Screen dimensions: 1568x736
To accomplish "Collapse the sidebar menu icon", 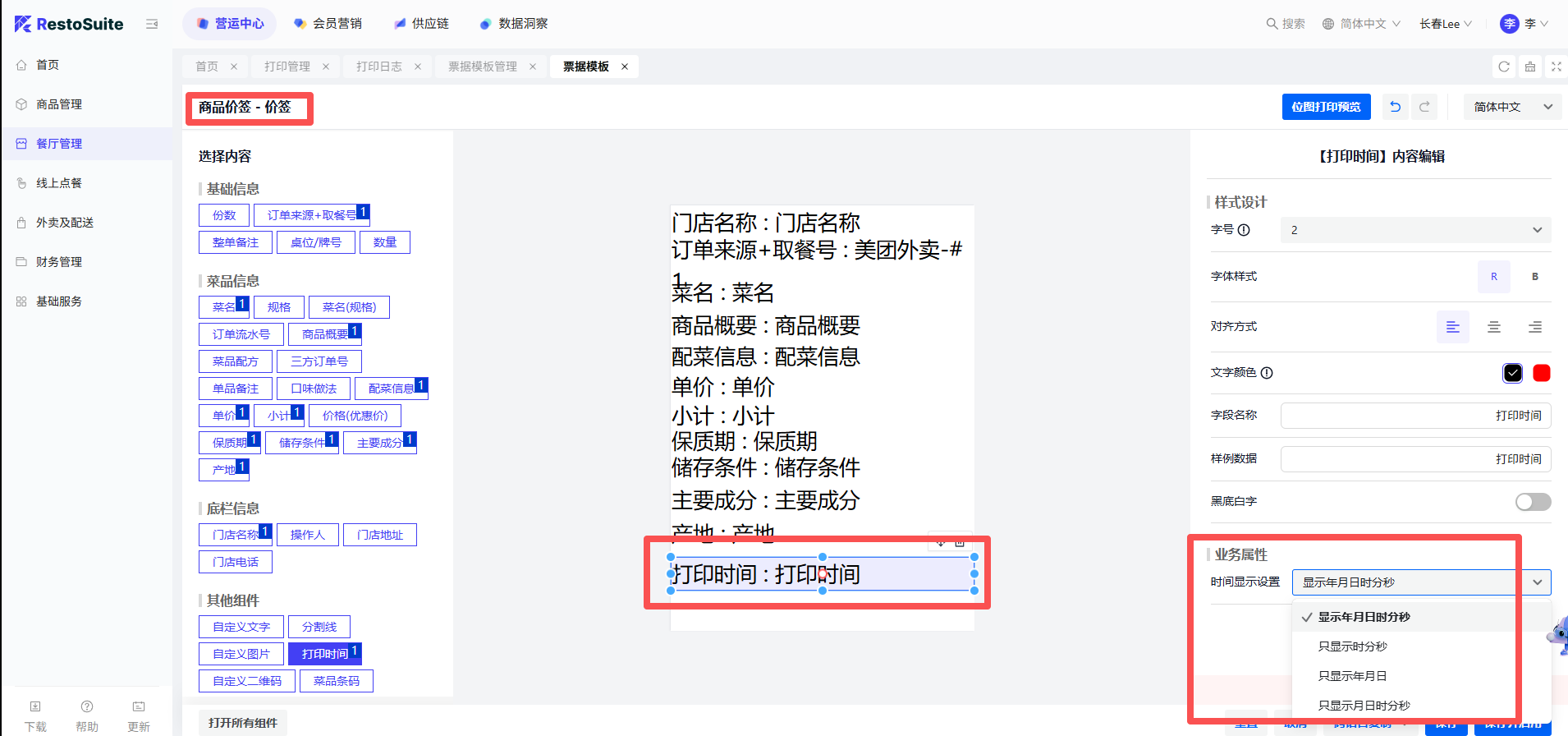I will (152, 24).
